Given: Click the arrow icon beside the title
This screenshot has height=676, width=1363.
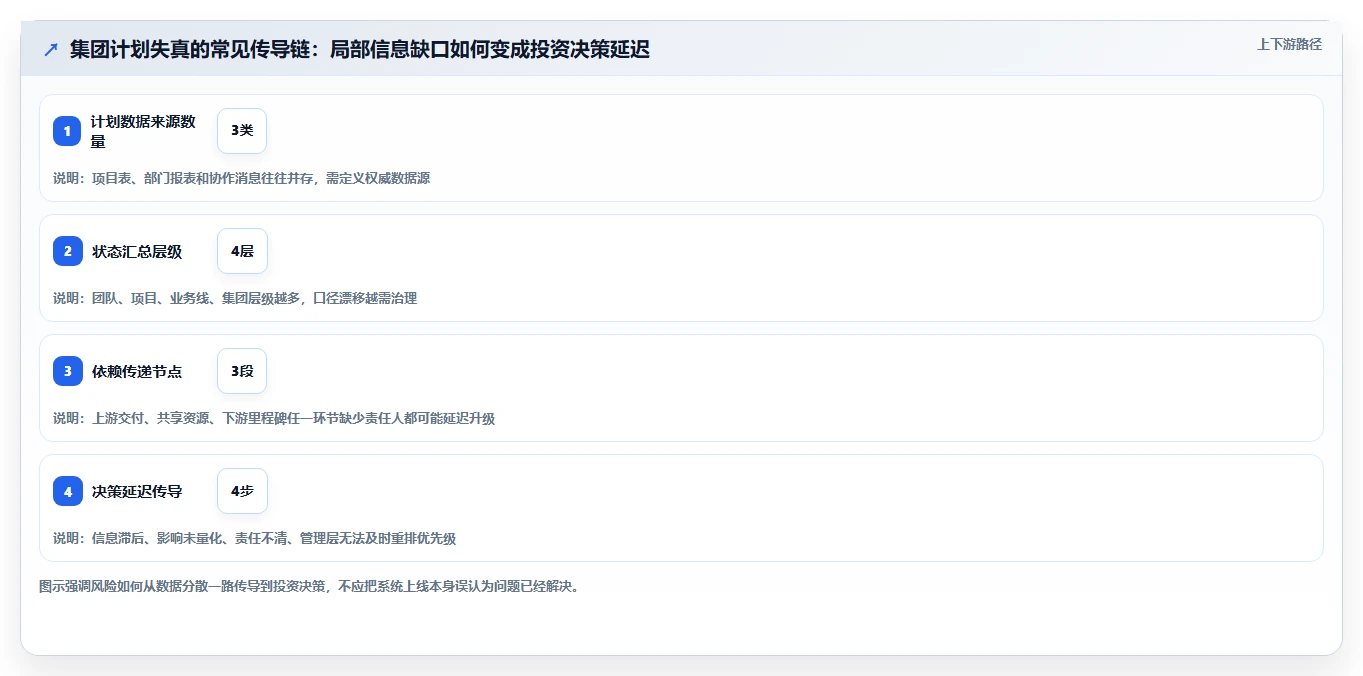Looking at the screenshot, I should (x=51, y=50).
